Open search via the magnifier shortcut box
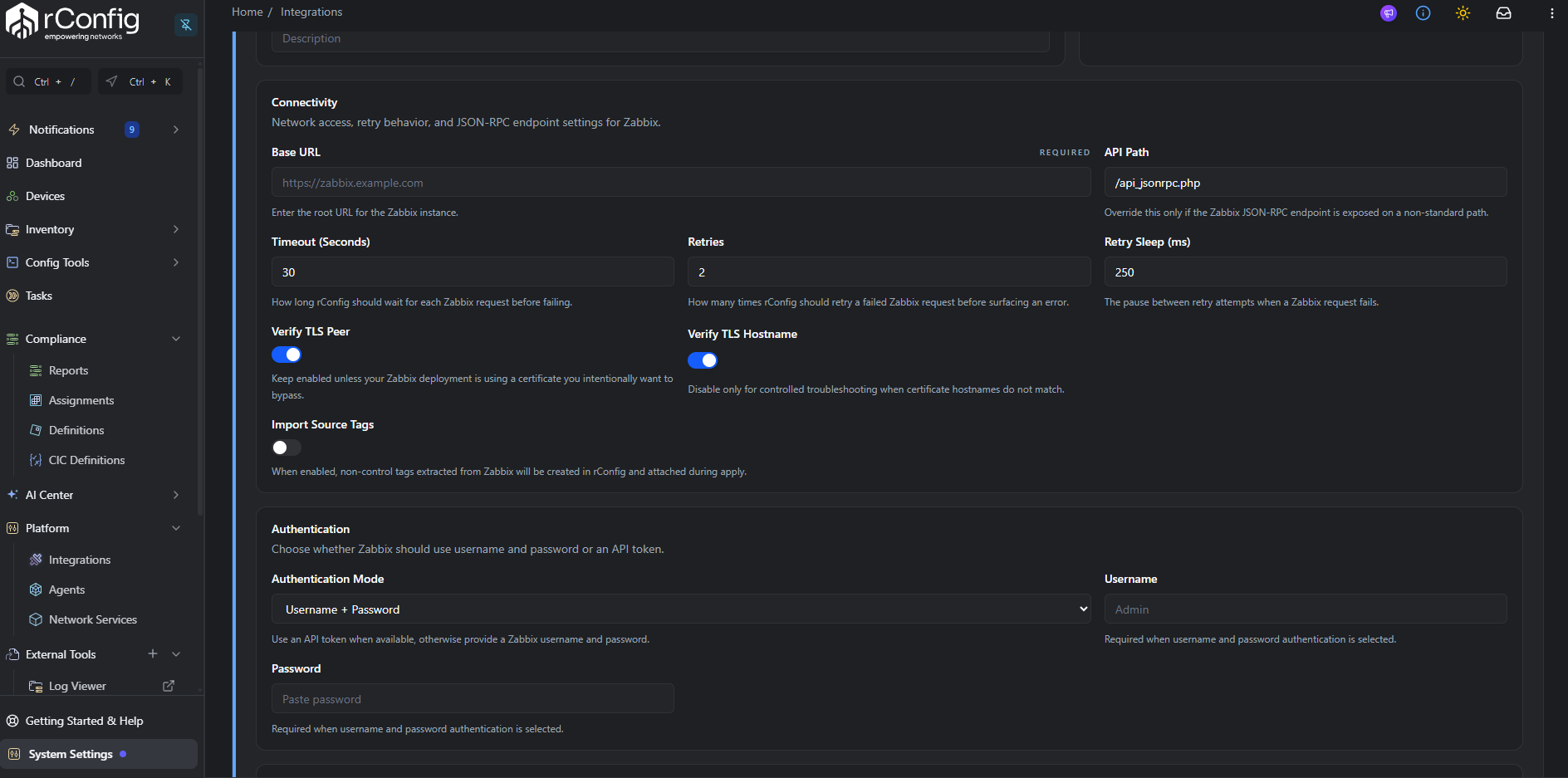Screen dimensions: 1568x778 (x=47, y=81)
